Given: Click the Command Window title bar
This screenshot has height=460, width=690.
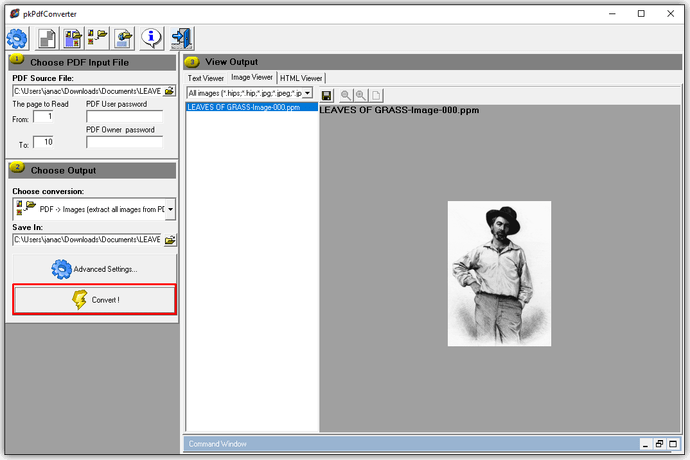Looking at the screenshot, I should (411, 444).
